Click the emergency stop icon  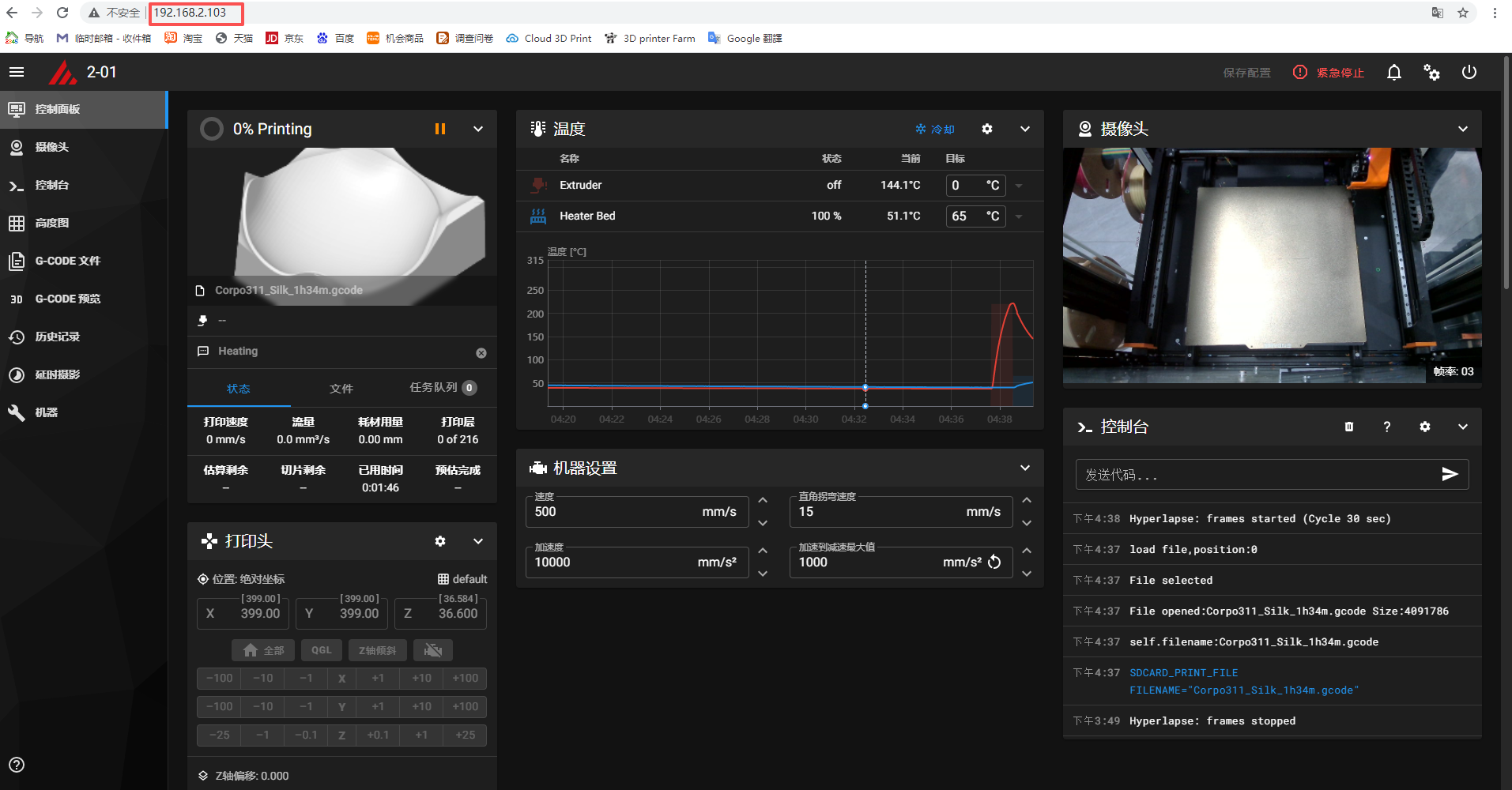(1300, 73)
